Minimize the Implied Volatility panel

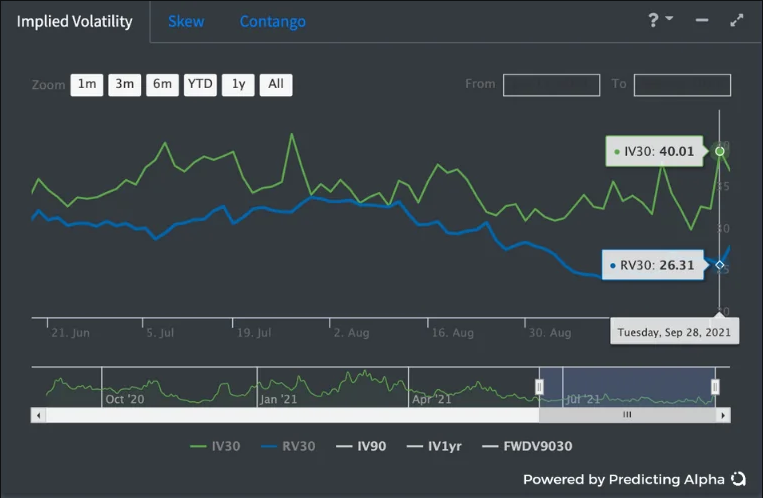coord(702,20)
